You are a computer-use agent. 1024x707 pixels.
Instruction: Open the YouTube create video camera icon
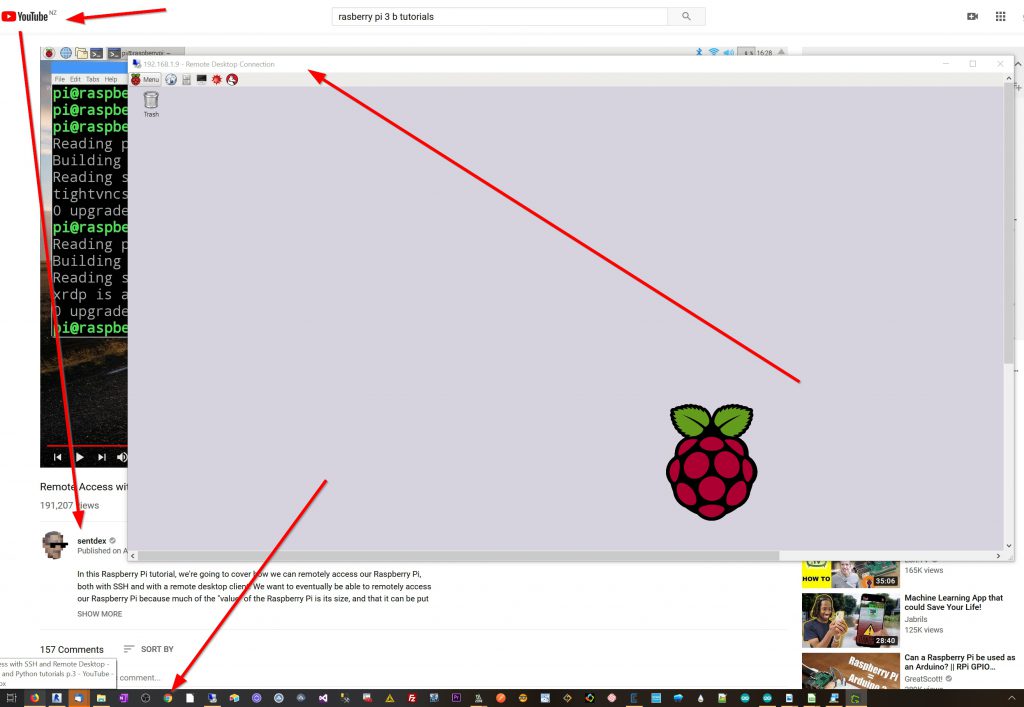coord(972,16)
